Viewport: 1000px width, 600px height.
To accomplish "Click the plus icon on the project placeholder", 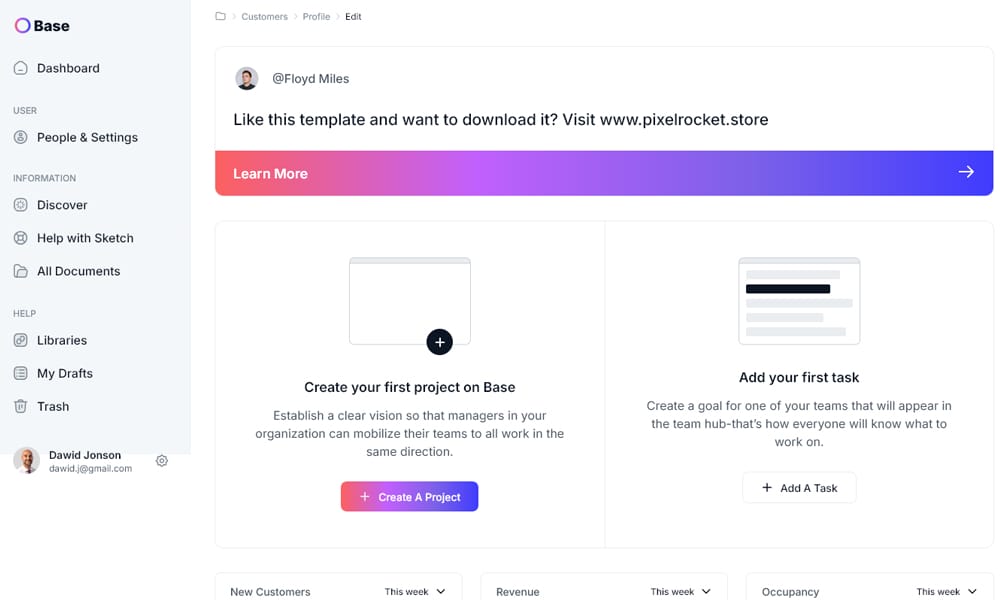I will point(440,342).
